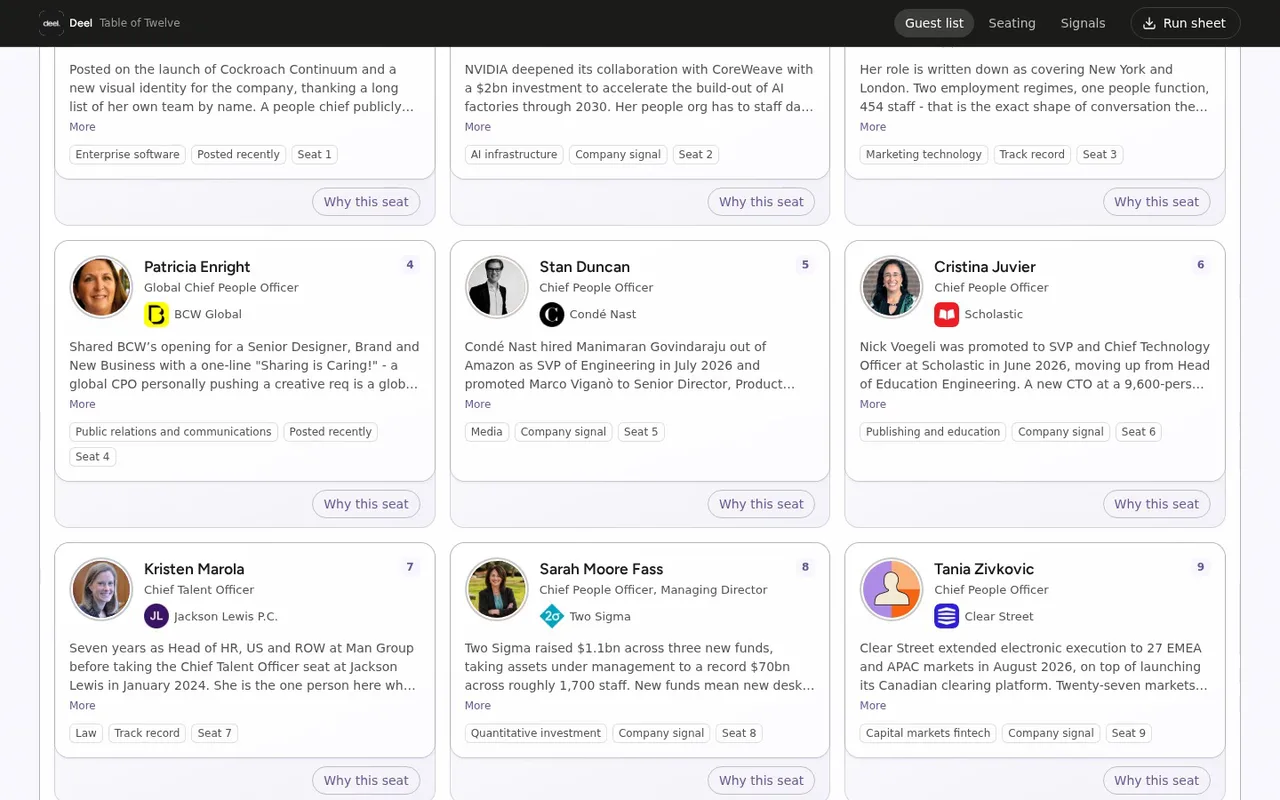The width and height of the screenshot is (1280, 800).
Task: Open the Signals tab
Action: click(1083, 23)
